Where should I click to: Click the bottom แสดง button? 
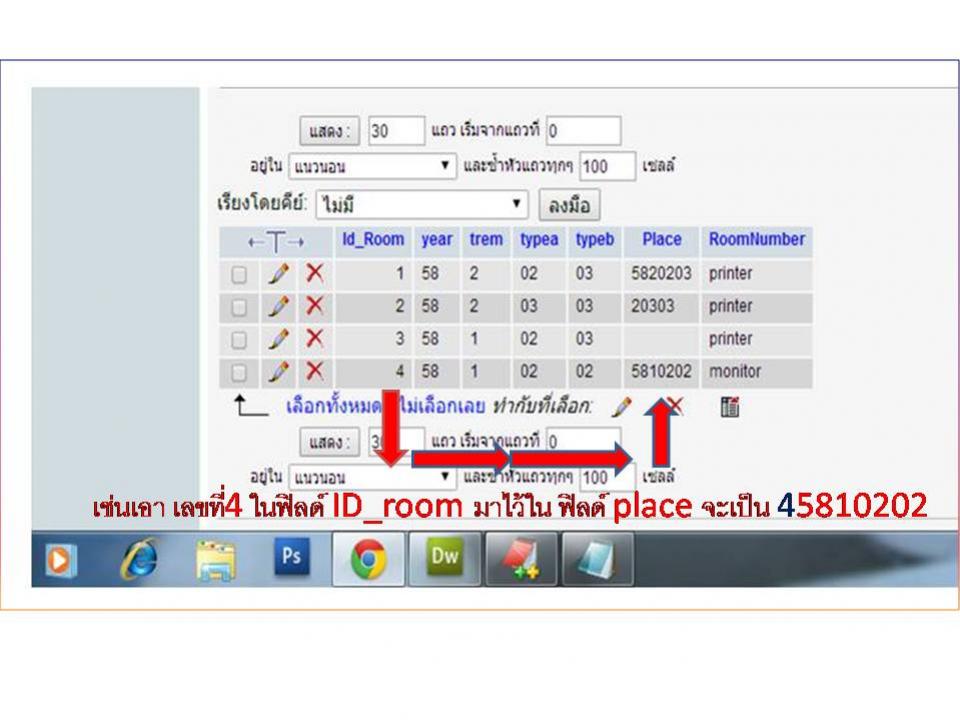(x=329, y=441)
